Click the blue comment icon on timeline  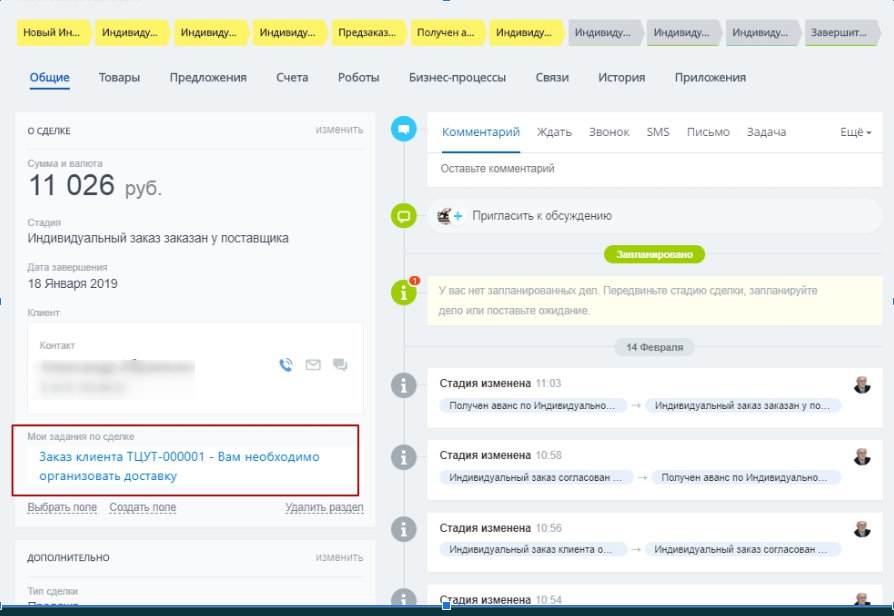[x=404, y=129]
